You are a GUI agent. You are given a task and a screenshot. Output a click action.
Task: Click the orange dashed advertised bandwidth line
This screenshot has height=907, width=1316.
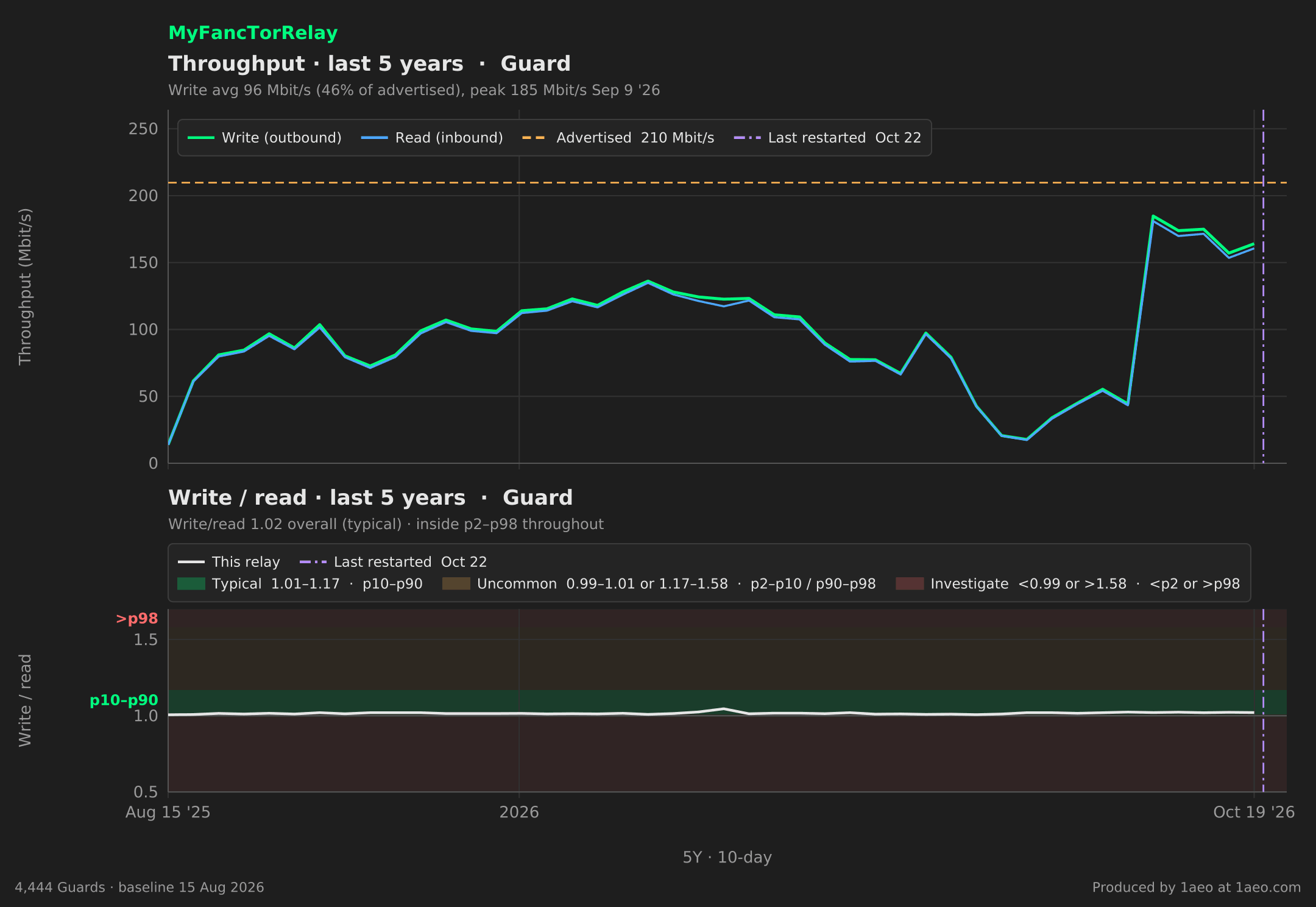tap(727, 183)
